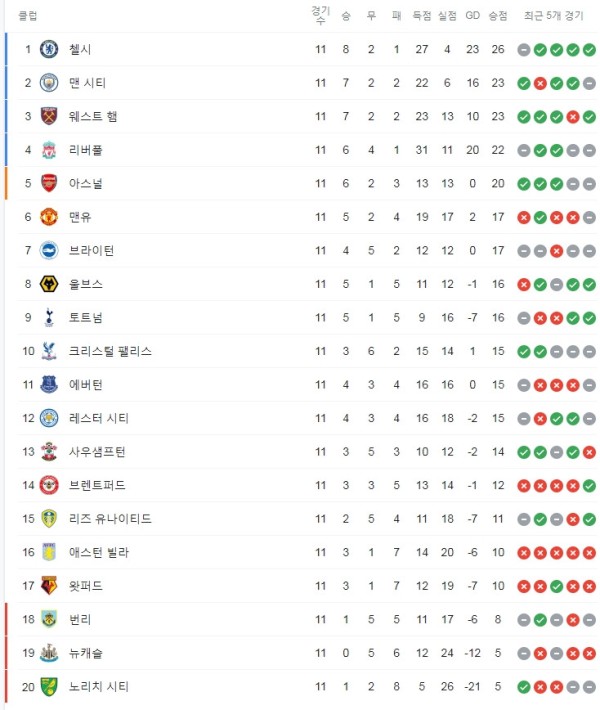This screenshot has width=600, height=710.
Task: Select the Liverpool crest icon
Action: [49, 150]
